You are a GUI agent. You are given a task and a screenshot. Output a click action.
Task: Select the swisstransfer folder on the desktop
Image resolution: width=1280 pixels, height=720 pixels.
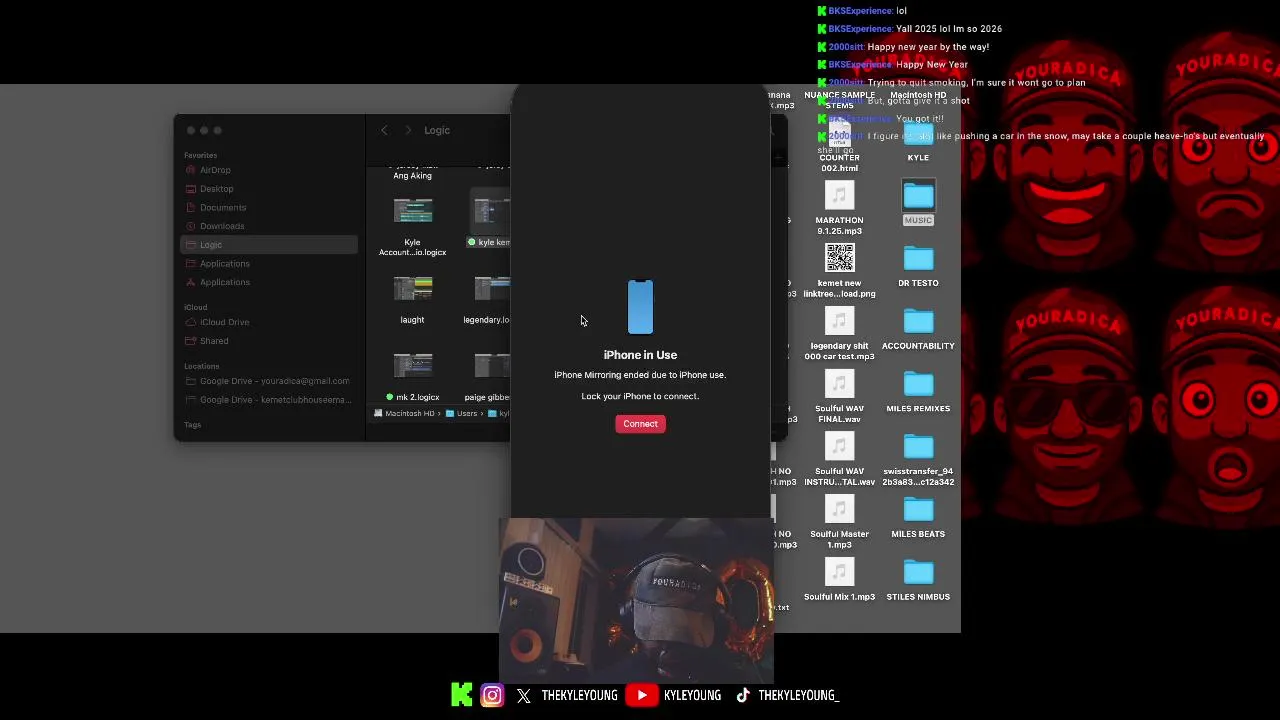[918, 459]
